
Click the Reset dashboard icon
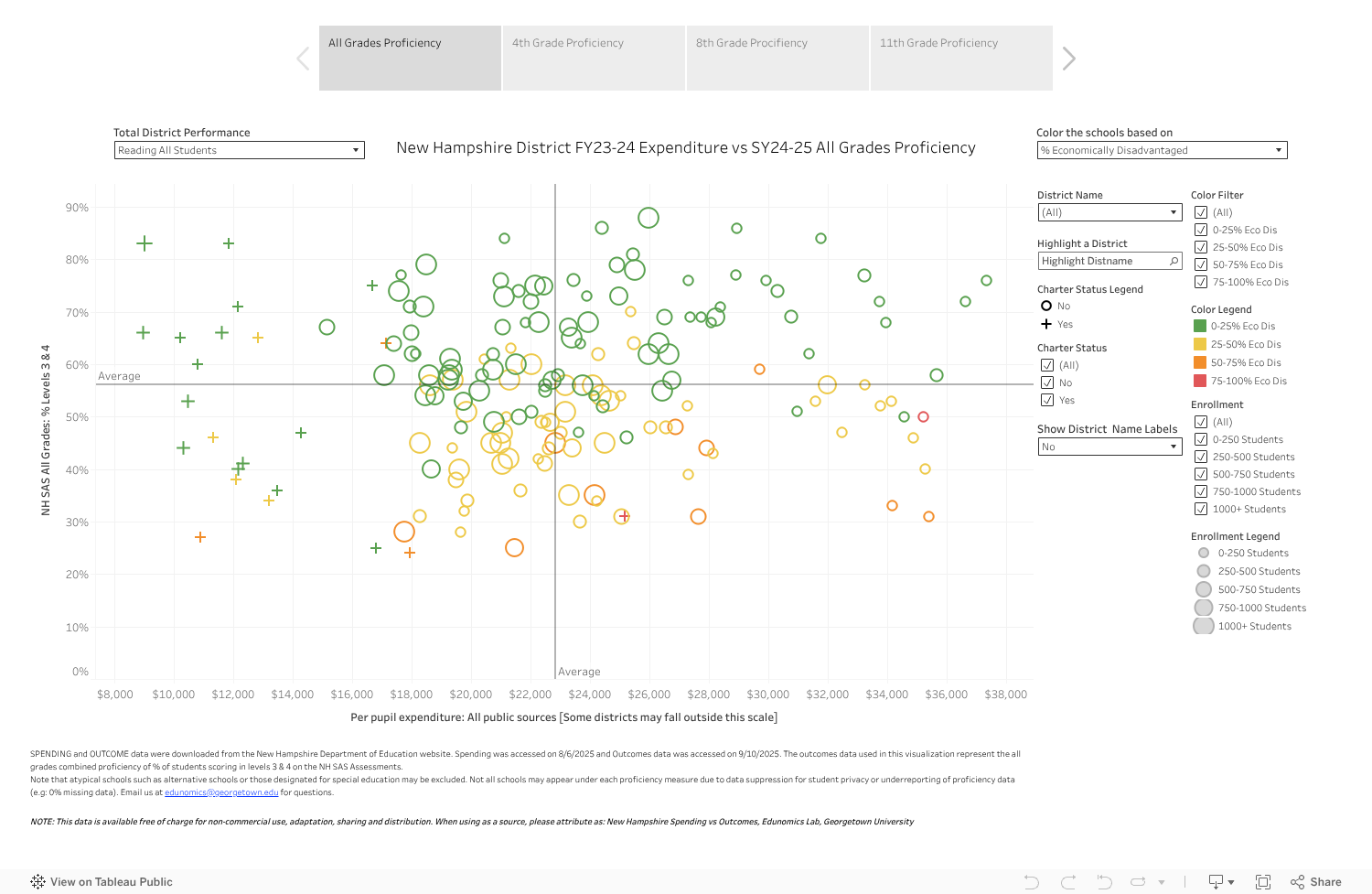tap(1102, 881)
